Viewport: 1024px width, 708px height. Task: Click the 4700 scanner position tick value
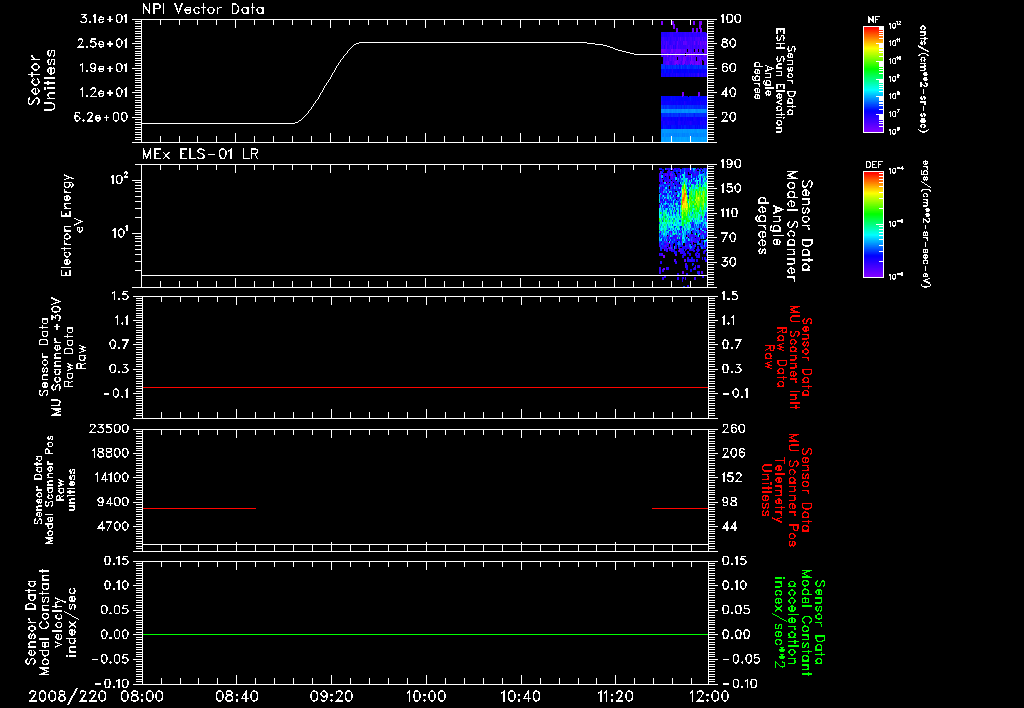[112, 526]
